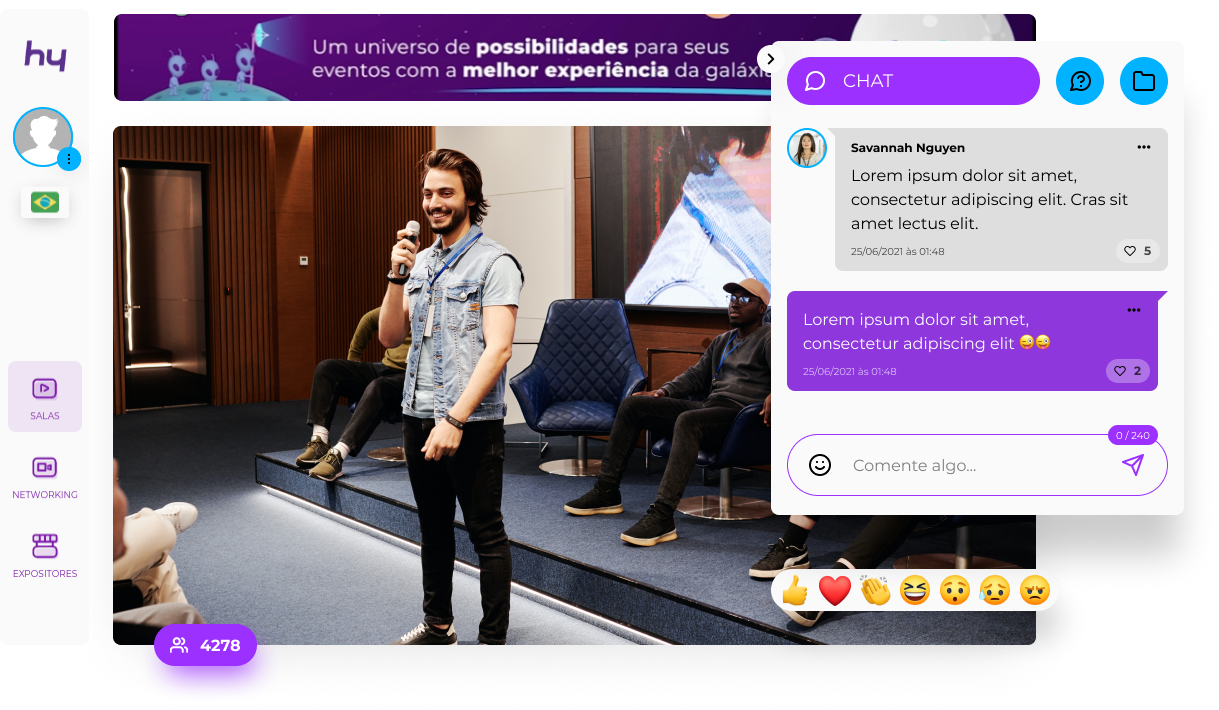Send the comment using the paper plane icon
Screen dimensions: 1219x710
pos(1133,465)
